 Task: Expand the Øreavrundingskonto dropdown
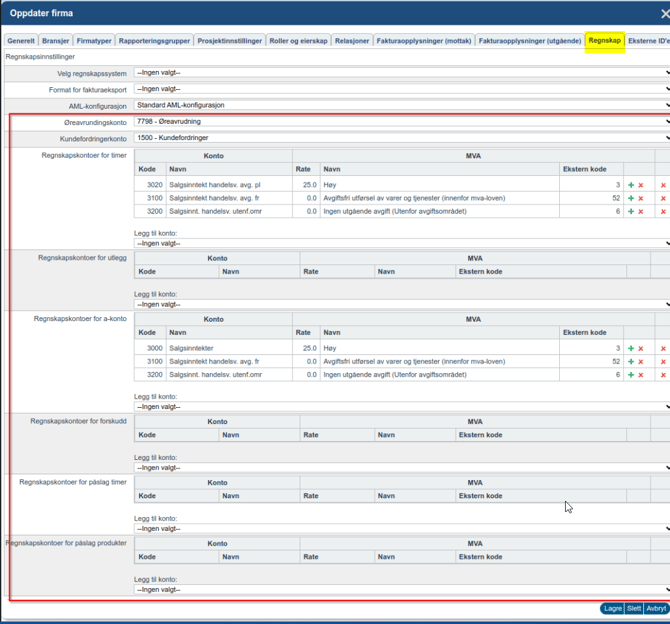[x=400, y=122]
